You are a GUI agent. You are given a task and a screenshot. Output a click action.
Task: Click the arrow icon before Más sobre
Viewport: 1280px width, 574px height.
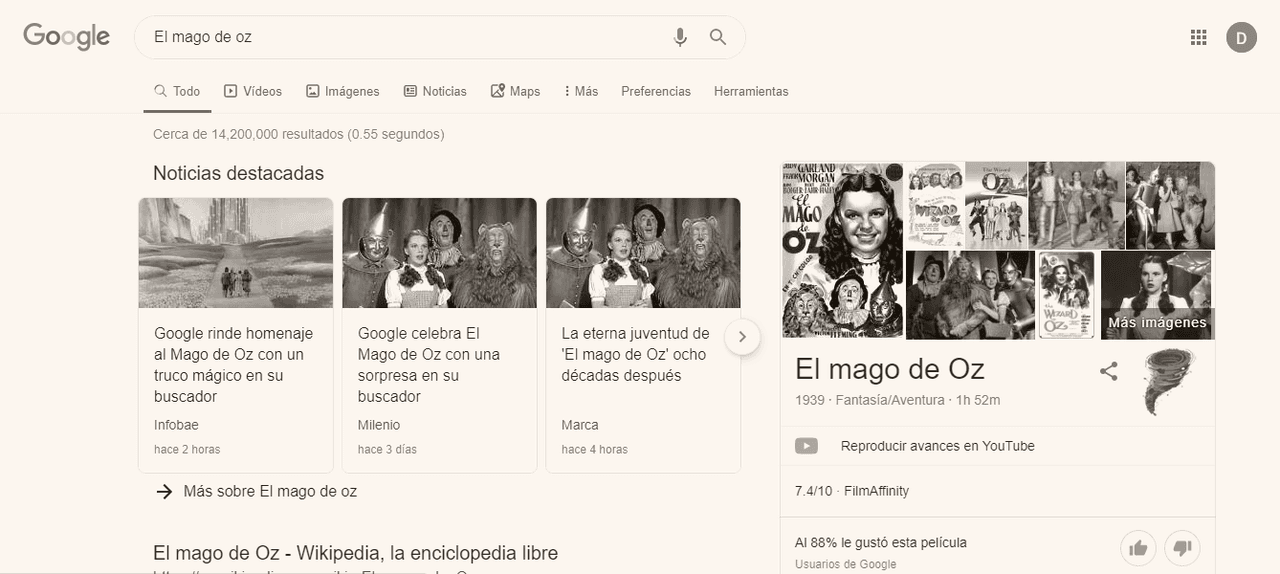click(x=165, y=491)
